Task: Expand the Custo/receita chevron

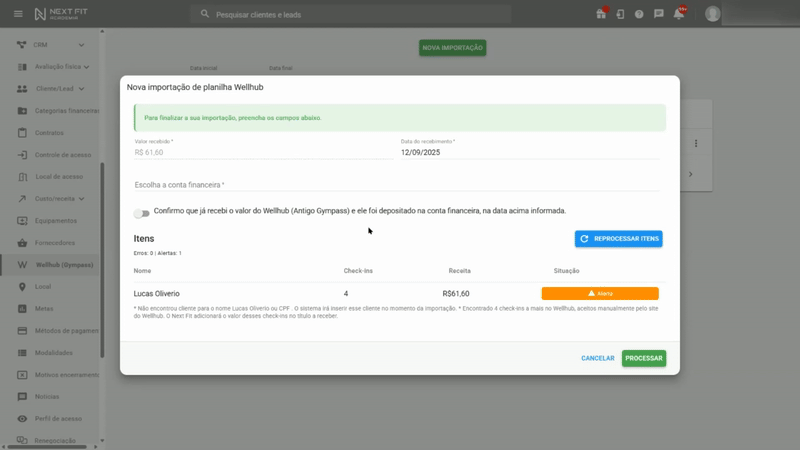Action: [x=81, y=199]
